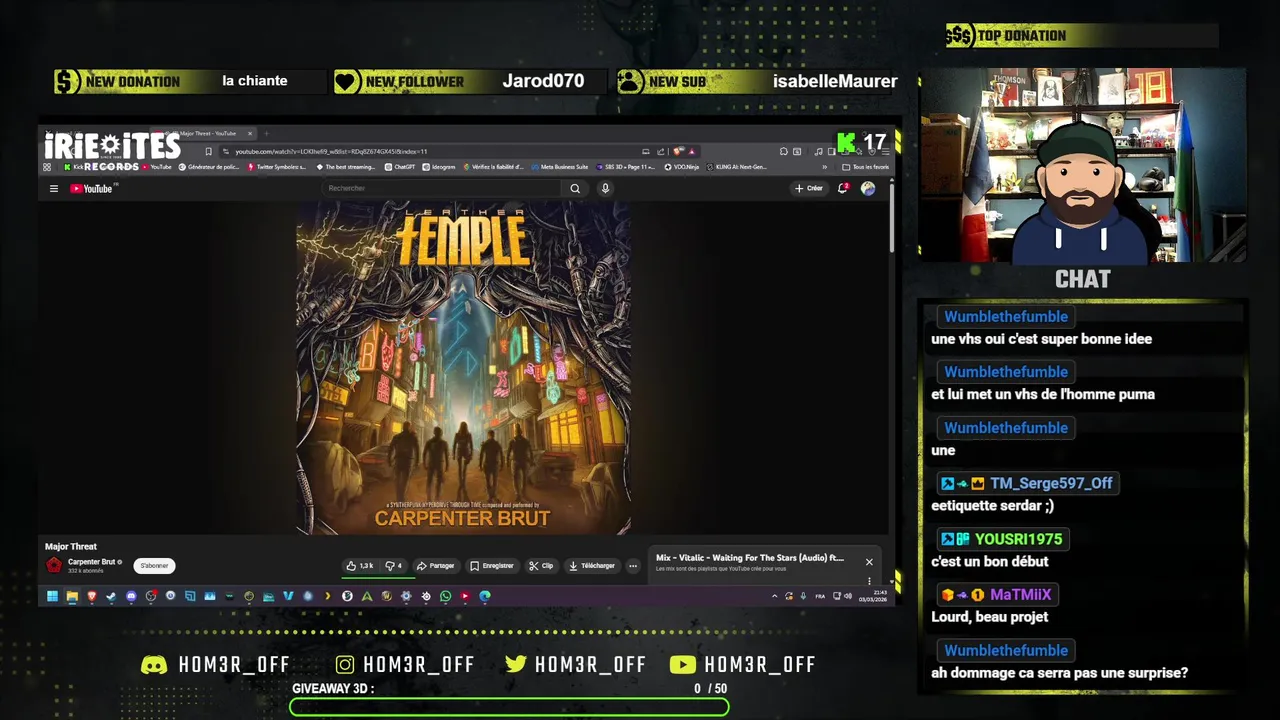This screenshot has height=720, width=1280.
Task: Open the Twitter Symboles bookmark
Action: pyautogui.click(x=276, y=167)
